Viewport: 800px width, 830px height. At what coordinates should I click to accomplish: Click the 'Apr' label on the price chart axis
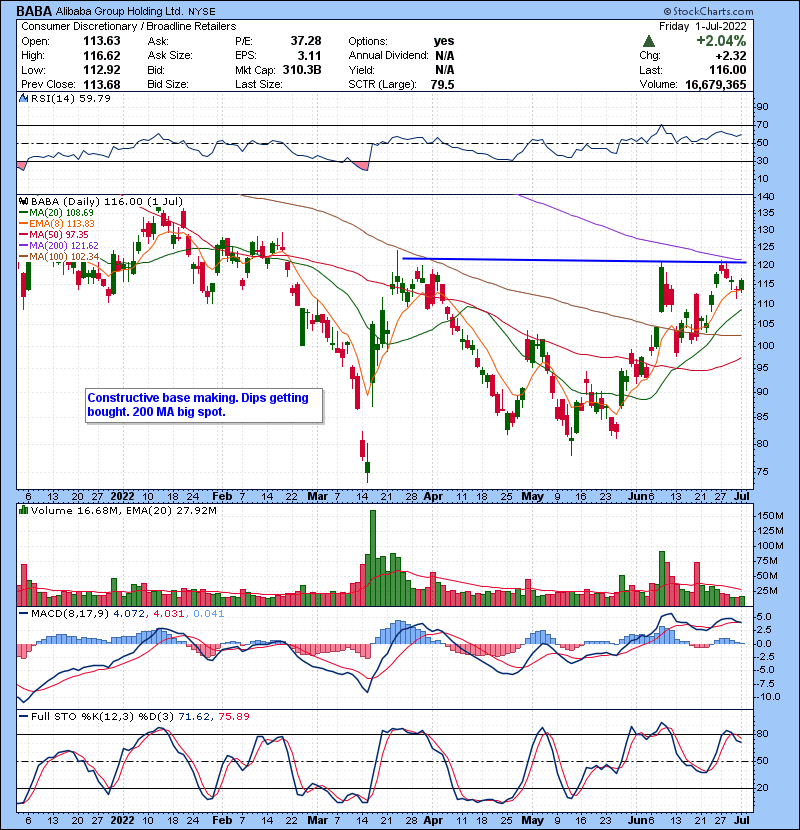433,496
